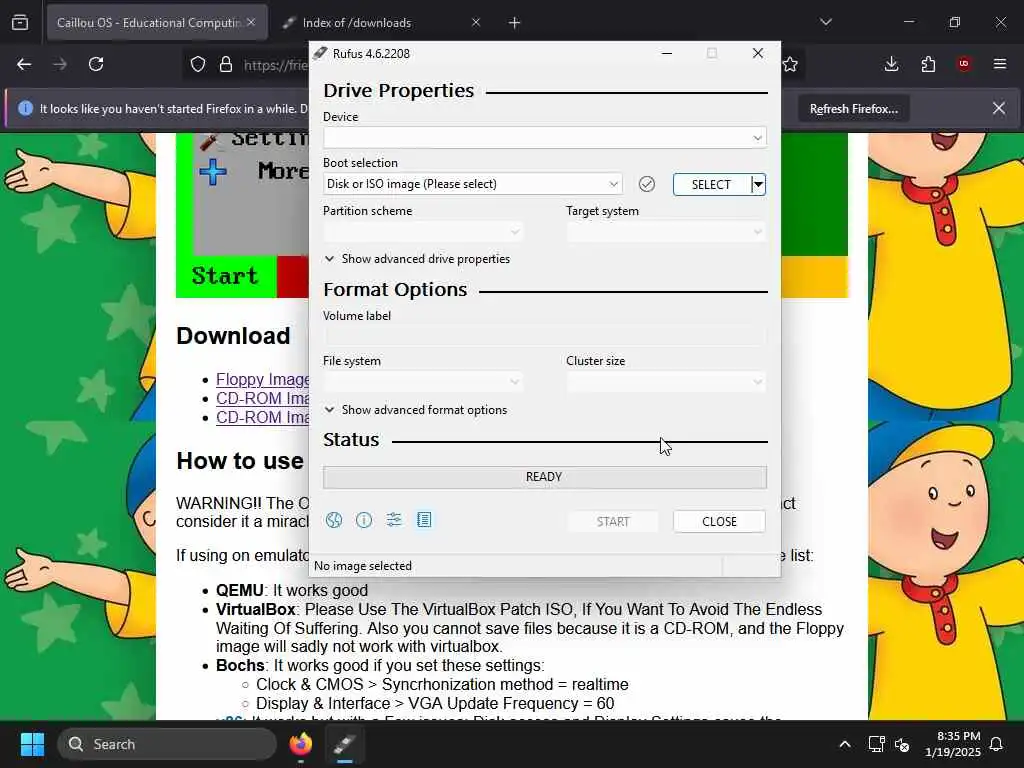1024x768 pixels.
Task: Click the network tray icon
Action: (x=876, y=744)
